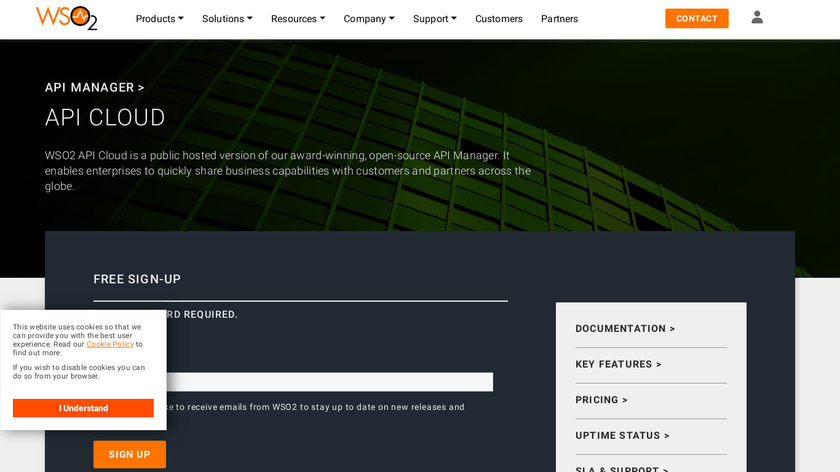
Task: Expand the Company dropdown menu
Action: (x=369, y=19)
